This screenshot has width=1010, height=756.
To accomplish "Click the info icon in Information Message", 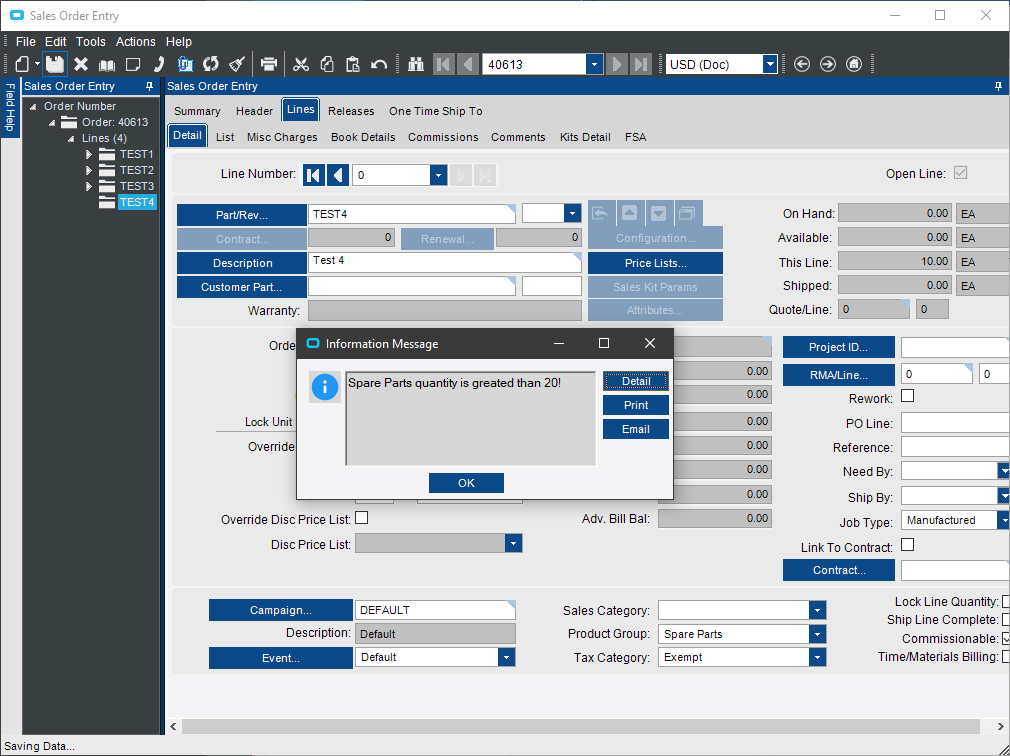I will 325,387.
